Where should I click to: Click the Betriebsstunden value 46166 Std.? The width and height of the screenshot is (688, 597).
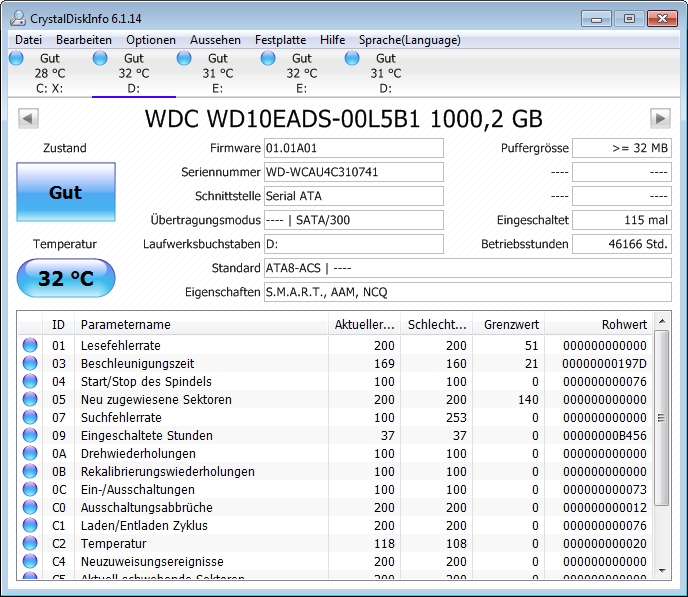[622, 244]
